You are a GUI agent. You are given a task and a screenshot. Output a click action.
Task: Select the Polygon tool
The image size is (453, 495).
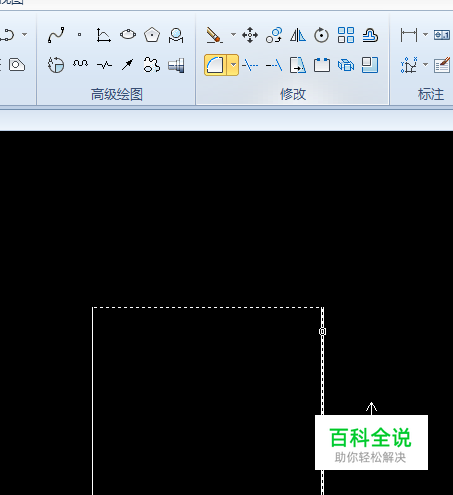tap(152, 35)
